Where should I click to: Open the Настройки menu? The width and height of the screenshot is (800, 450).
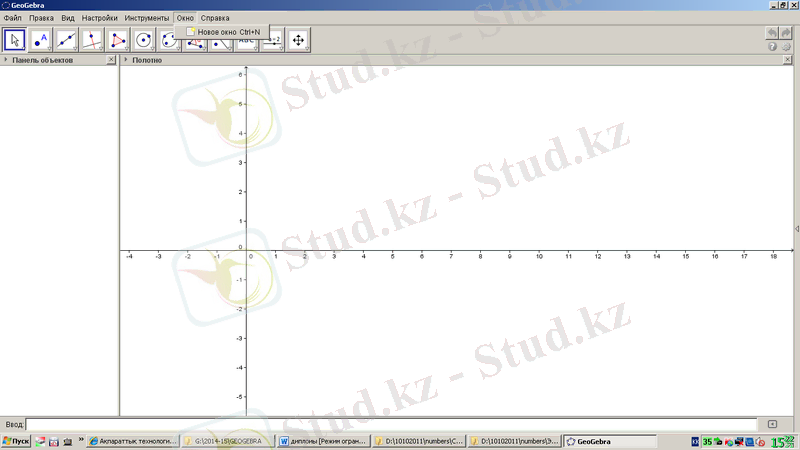pos(99,18)
